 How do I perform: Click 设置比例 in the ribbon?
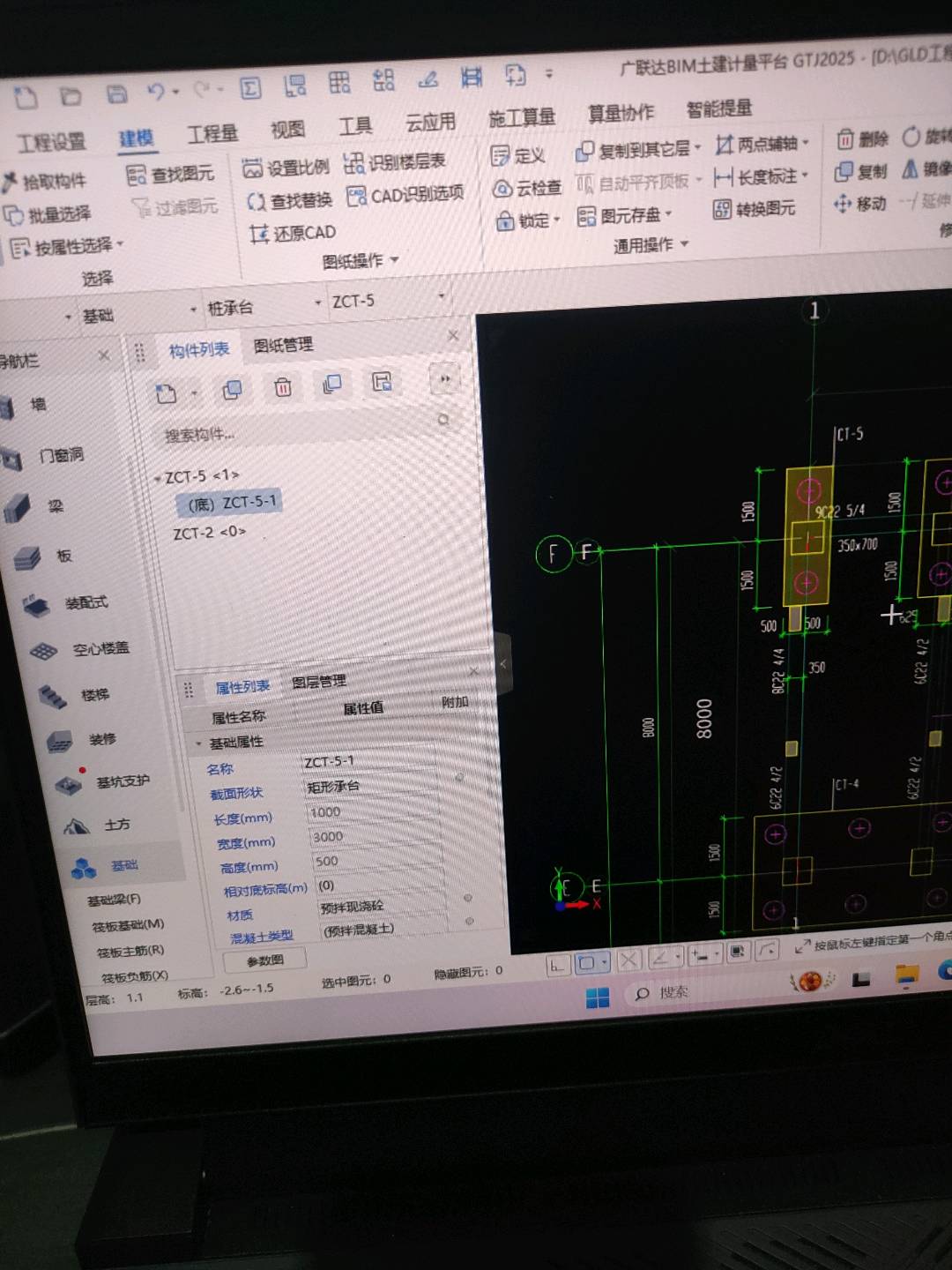[286, 168]
